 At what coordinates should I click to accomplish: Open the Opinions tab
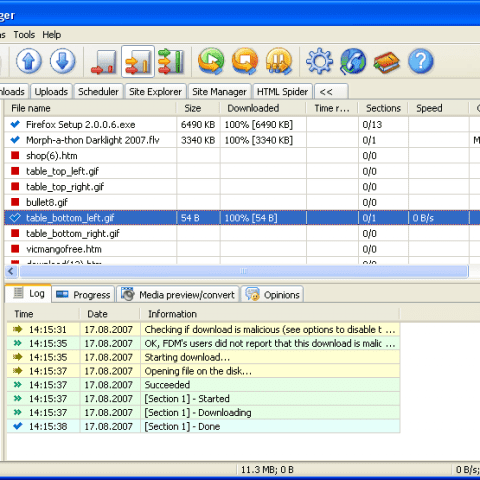272,295
